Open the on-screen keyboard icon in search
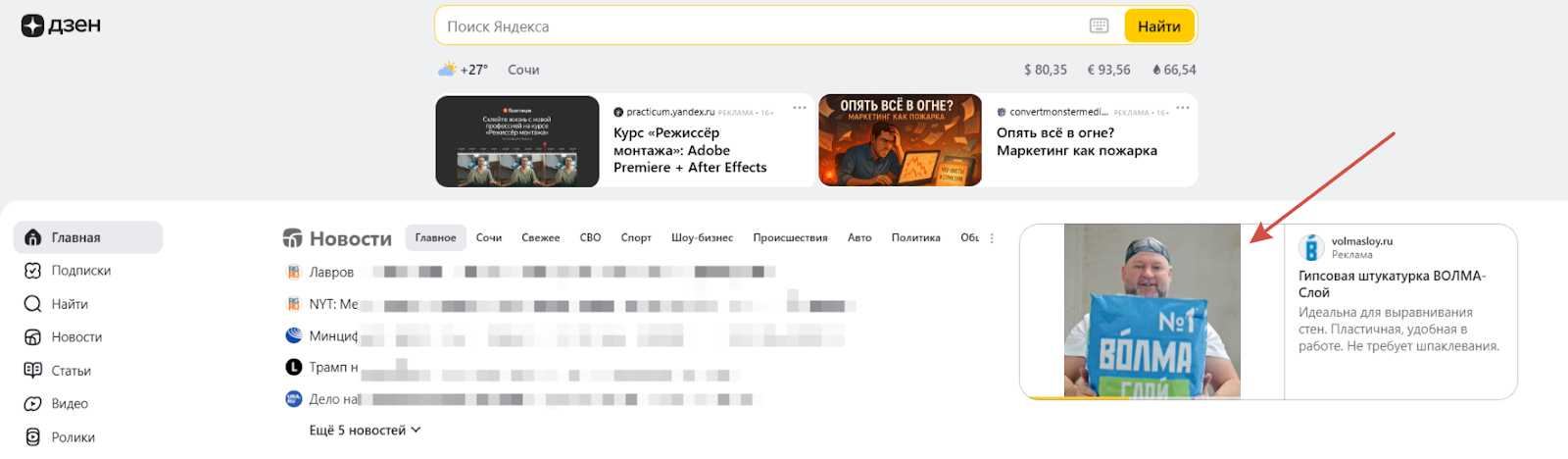This screenshot has height=459, width=1568. [x=1099, y=26]
